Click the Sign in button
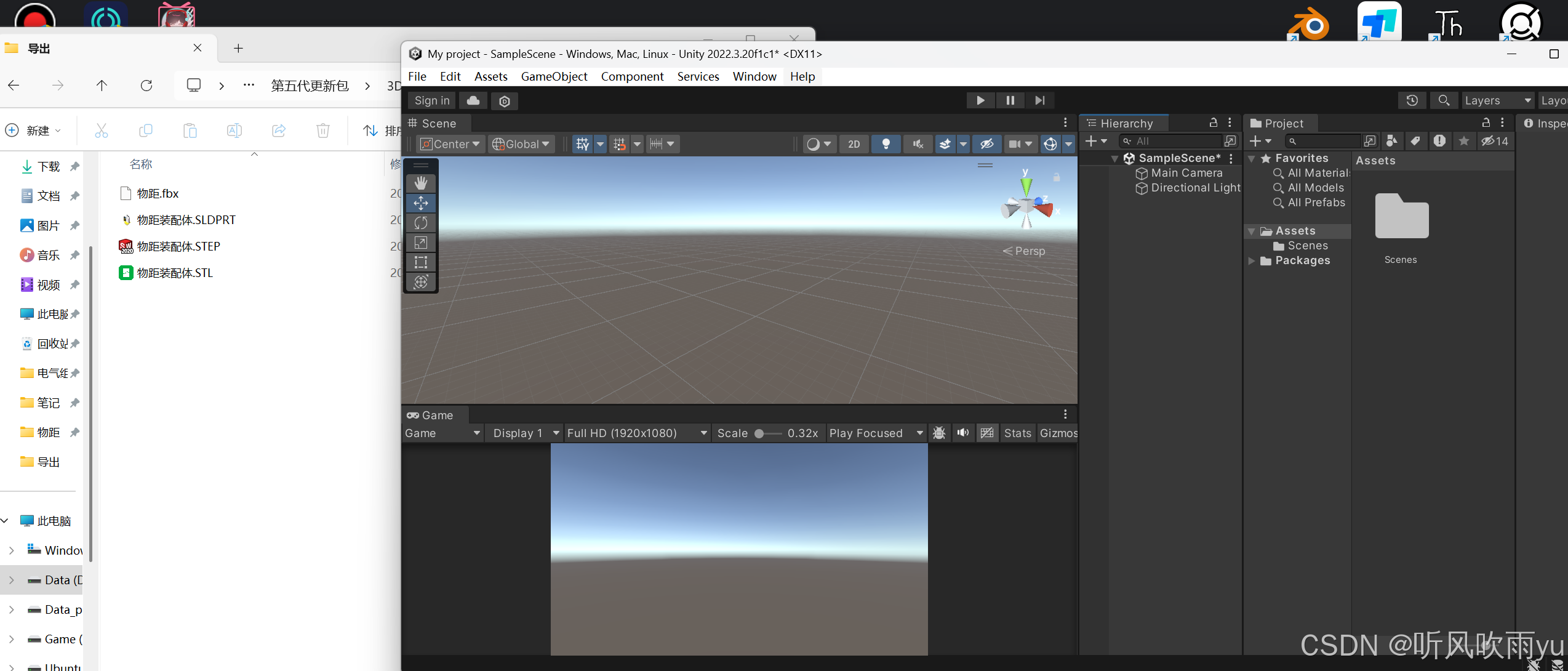The width and height of the screenshot is (1568, 671). (432, 100)
